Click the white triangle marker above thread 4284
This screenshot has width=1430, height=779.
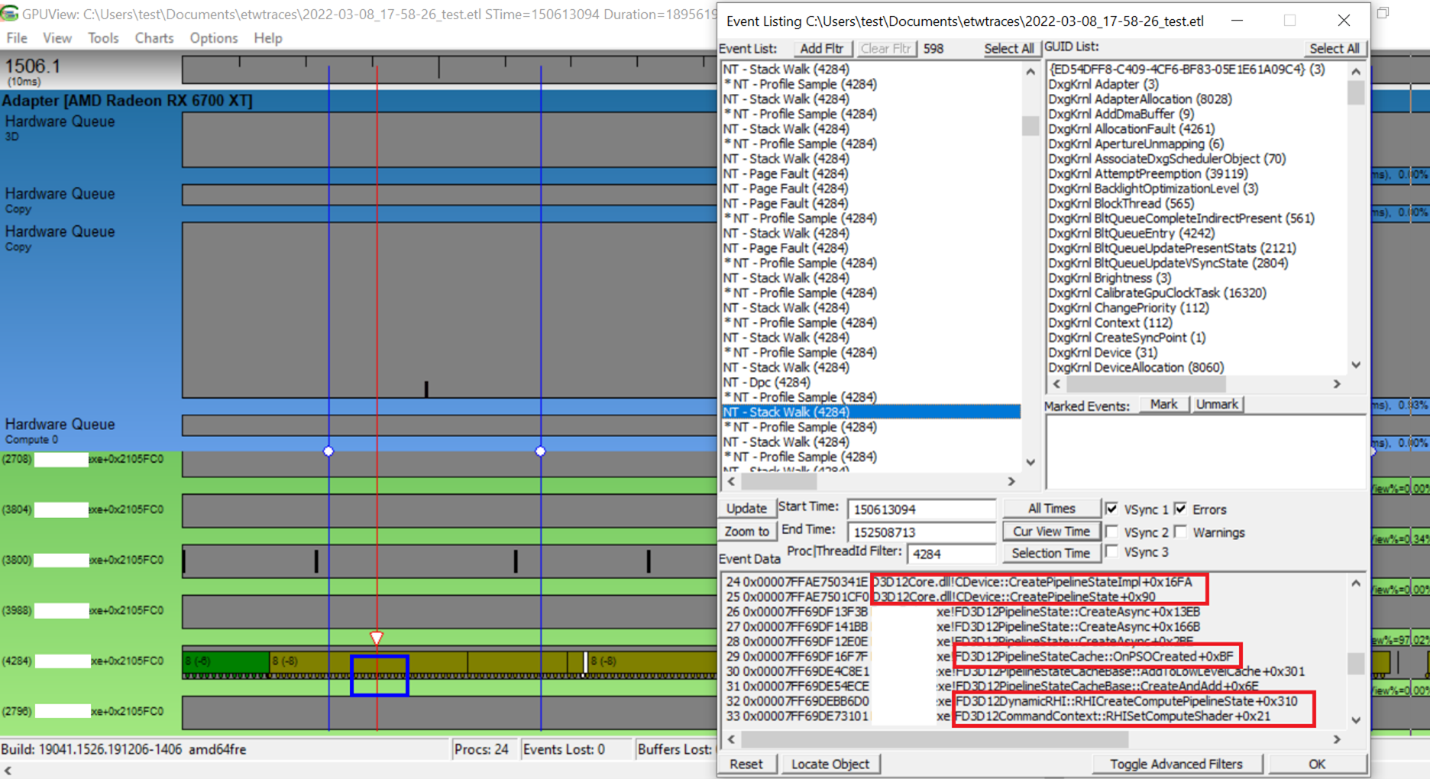(x=376, y=638)
